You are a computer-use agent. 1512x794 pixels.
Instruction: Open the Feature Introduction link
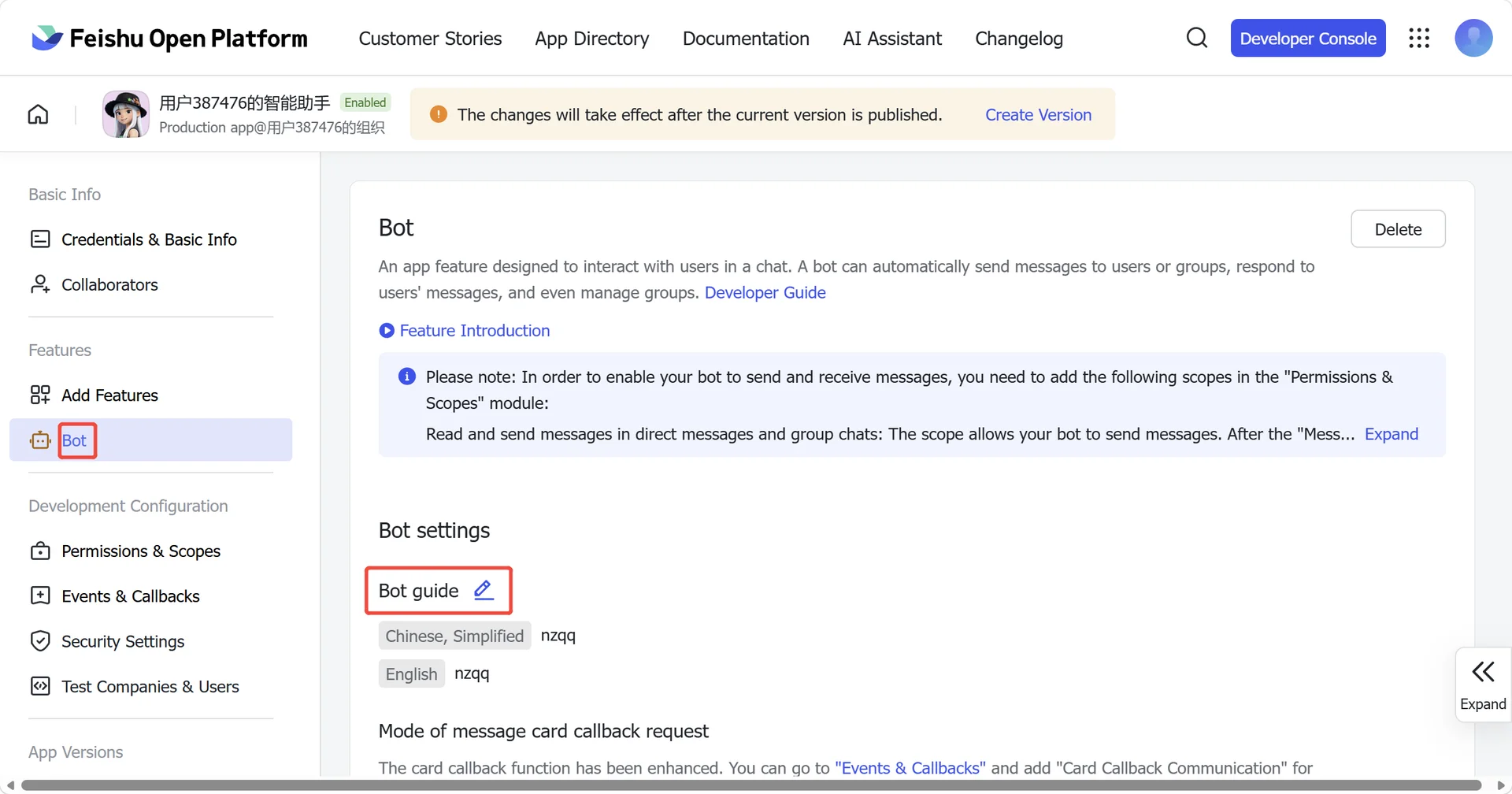pos(475,331)
